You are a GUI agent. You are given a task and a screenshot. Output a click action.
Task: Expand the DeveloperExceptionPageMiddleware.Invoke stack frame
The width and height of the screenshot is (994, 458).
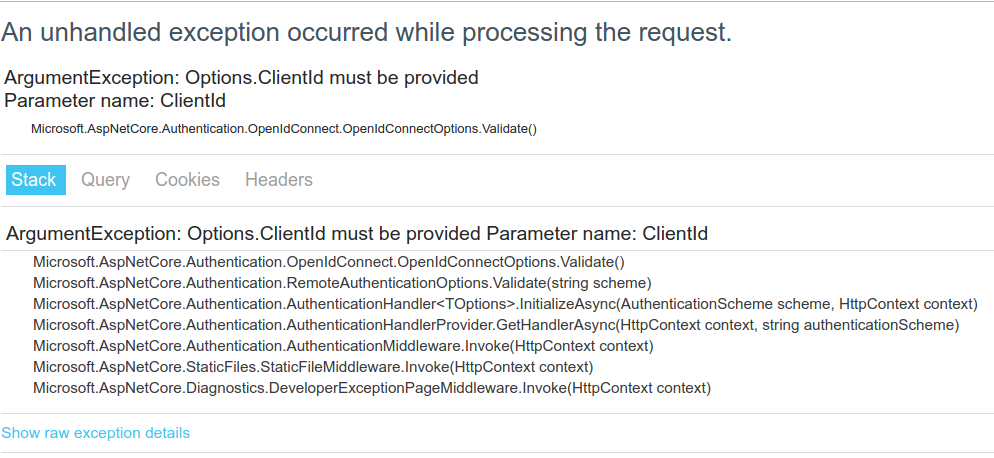(x=371, y=388)
